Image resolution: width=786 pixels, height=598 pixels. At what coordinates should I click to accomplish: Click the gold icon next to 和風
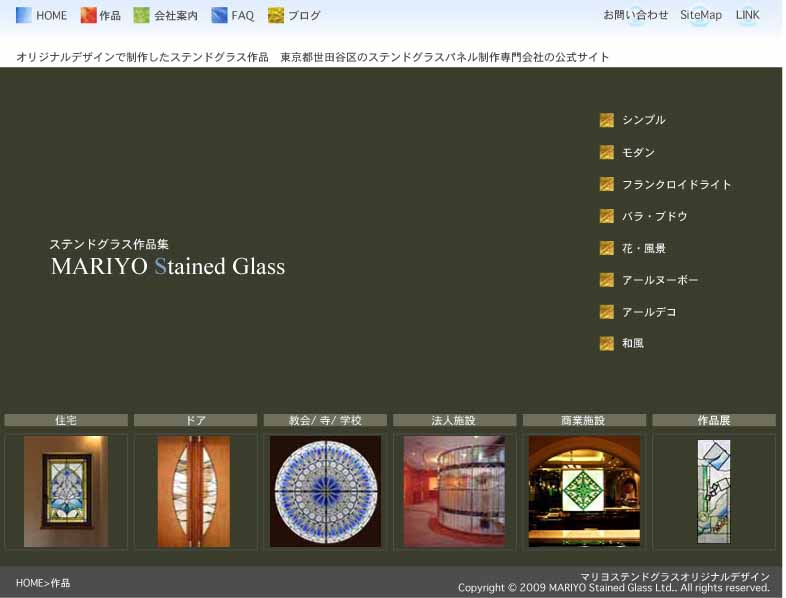606,343
